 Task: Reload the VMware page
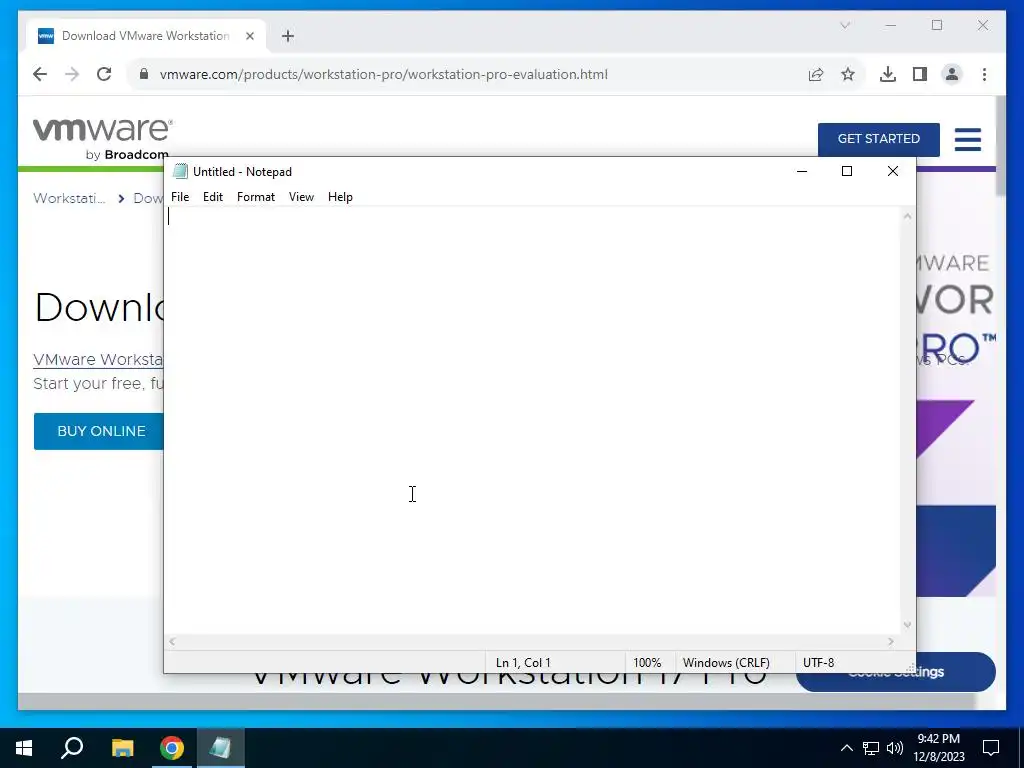104,74
